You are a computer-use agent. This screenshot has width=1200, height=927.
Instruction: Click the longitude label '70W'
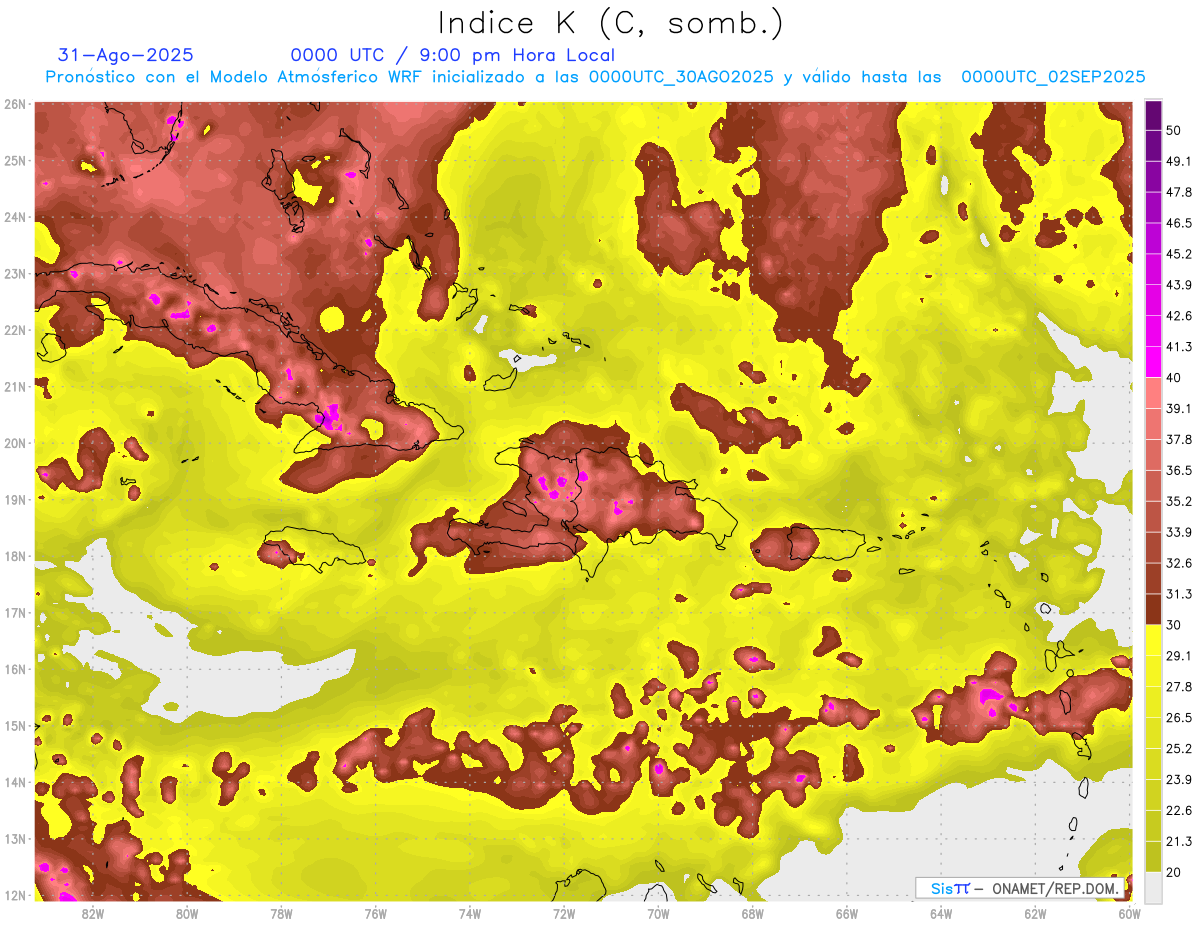pos(658,914)
